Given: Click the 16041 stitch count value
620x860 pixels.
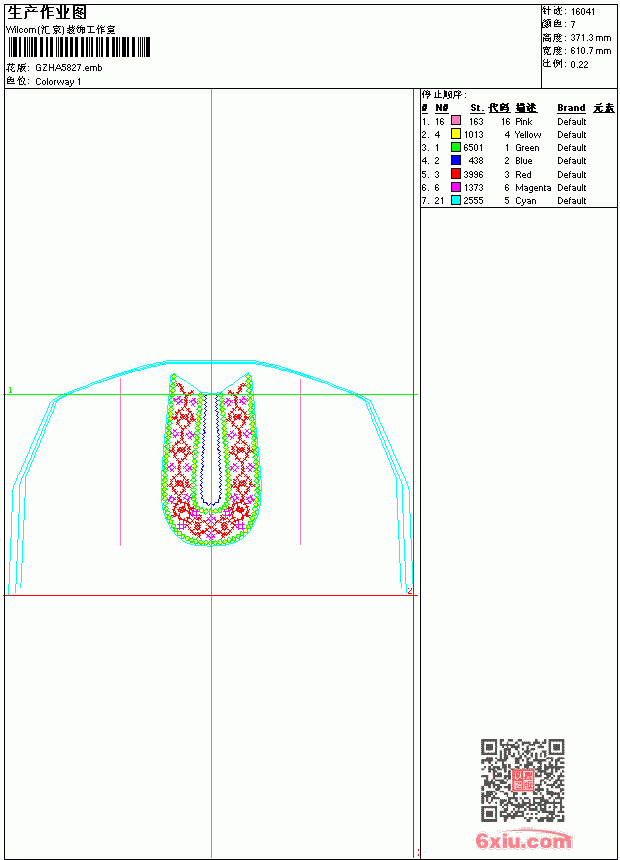Looking at the screenshot, I should pos(583,12).
